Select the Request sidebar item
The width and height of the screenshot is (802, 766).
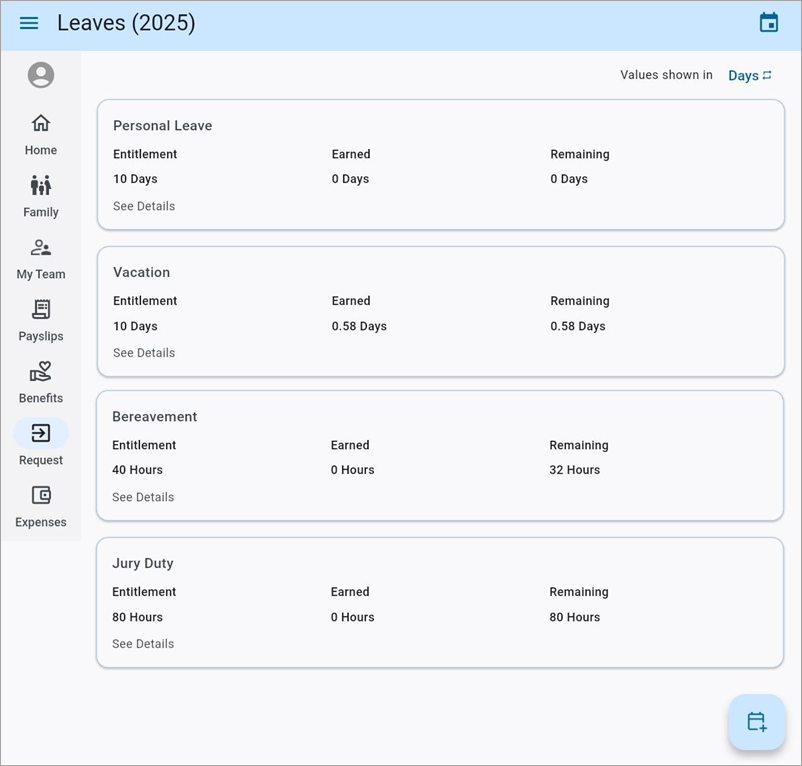(41, 445)
